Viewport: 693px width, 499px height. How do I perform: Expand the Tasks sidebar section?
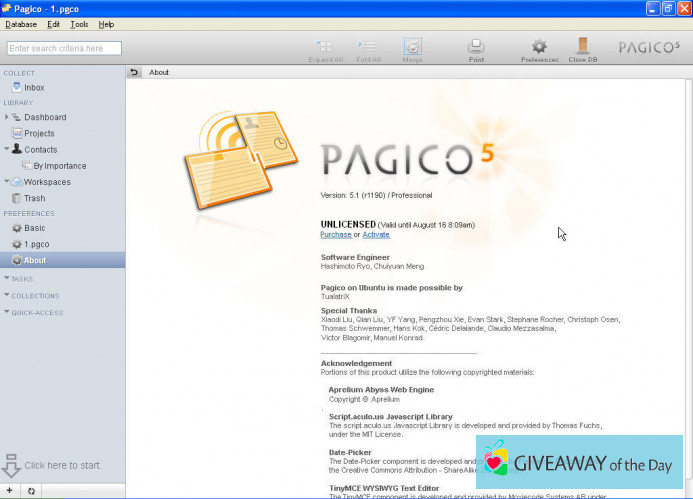pyautogui.click(x=6, y=279)
